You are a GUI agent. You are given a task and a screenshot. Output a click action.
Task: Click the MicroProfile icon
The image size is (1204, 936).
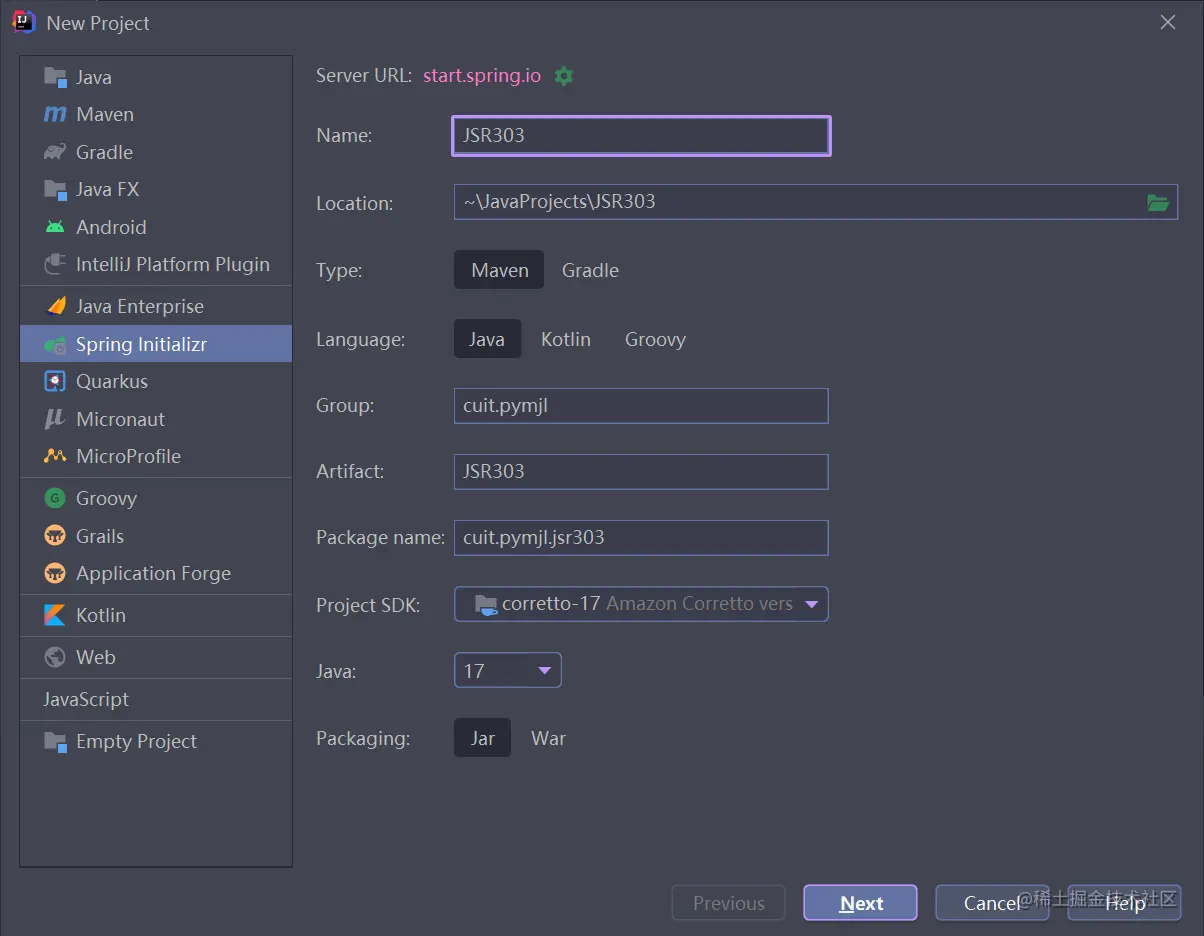tap(55, 456)
